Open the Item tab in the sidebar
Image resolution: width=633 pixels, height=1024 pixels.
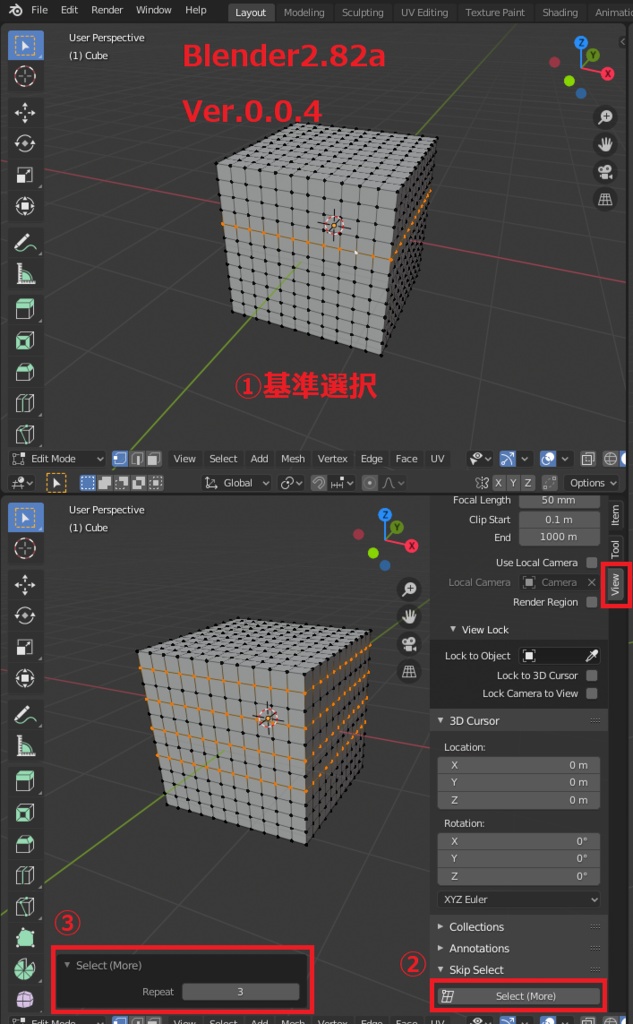click(x=615, y=515)
